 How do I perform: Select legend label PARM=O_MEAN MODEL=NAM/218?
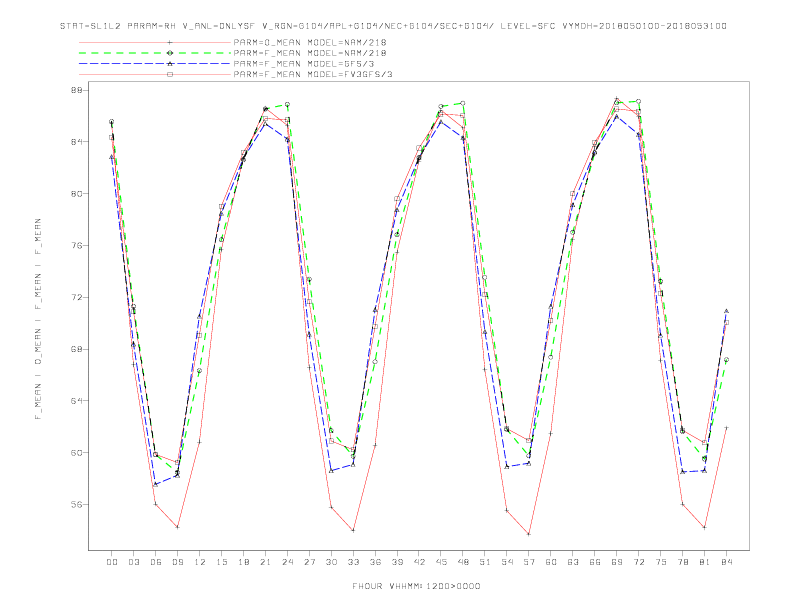pos(310,42)
